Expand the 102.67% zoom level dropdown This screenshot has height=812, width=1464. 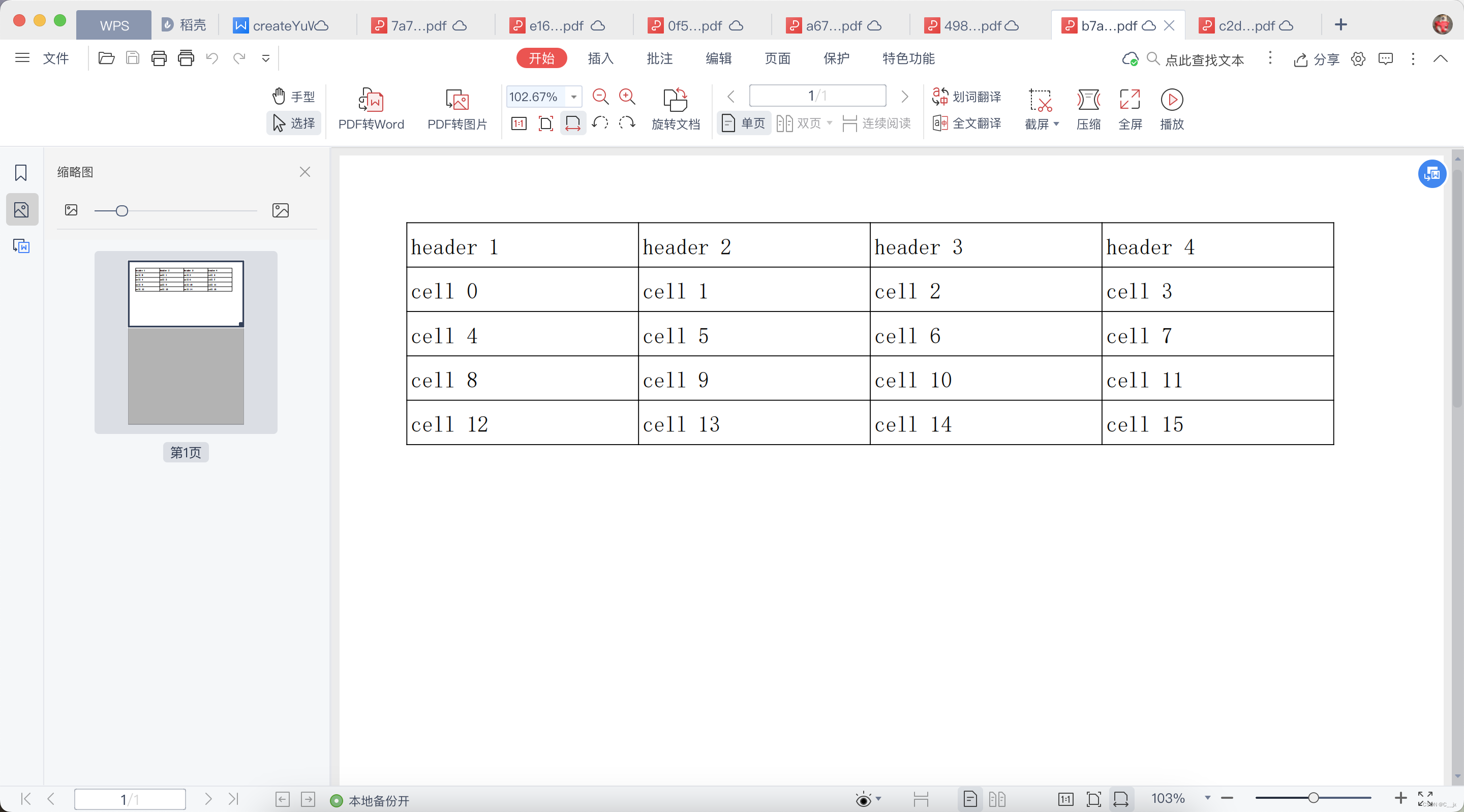pyautogui.click(x=574, y=97)
